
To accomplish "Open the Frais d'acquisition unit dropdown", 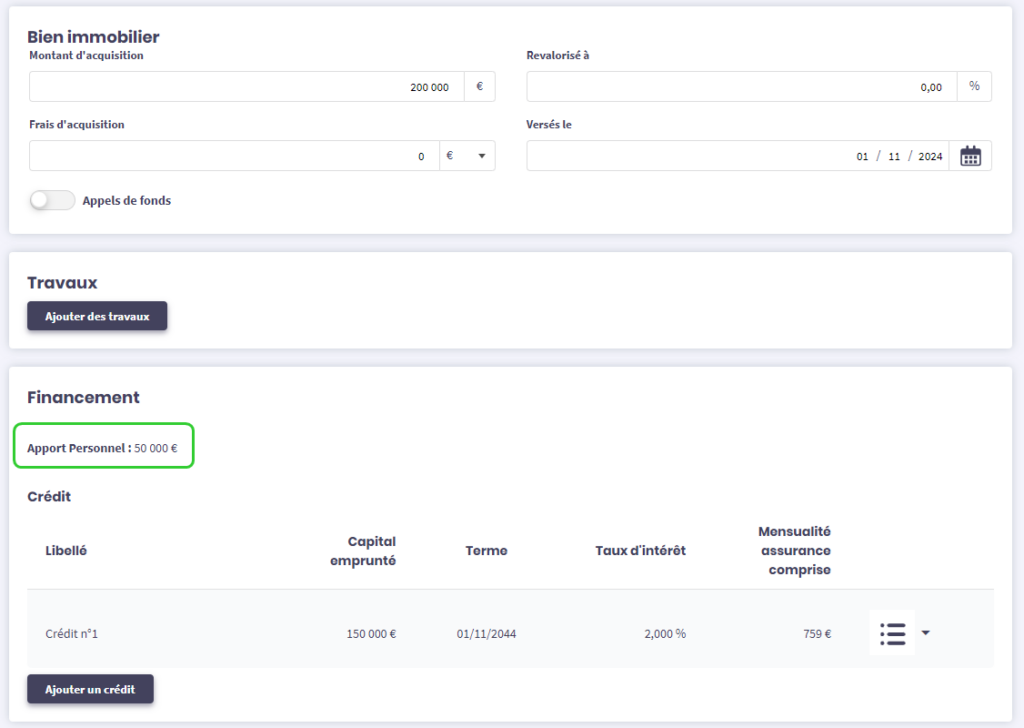I will coord(467,156).
